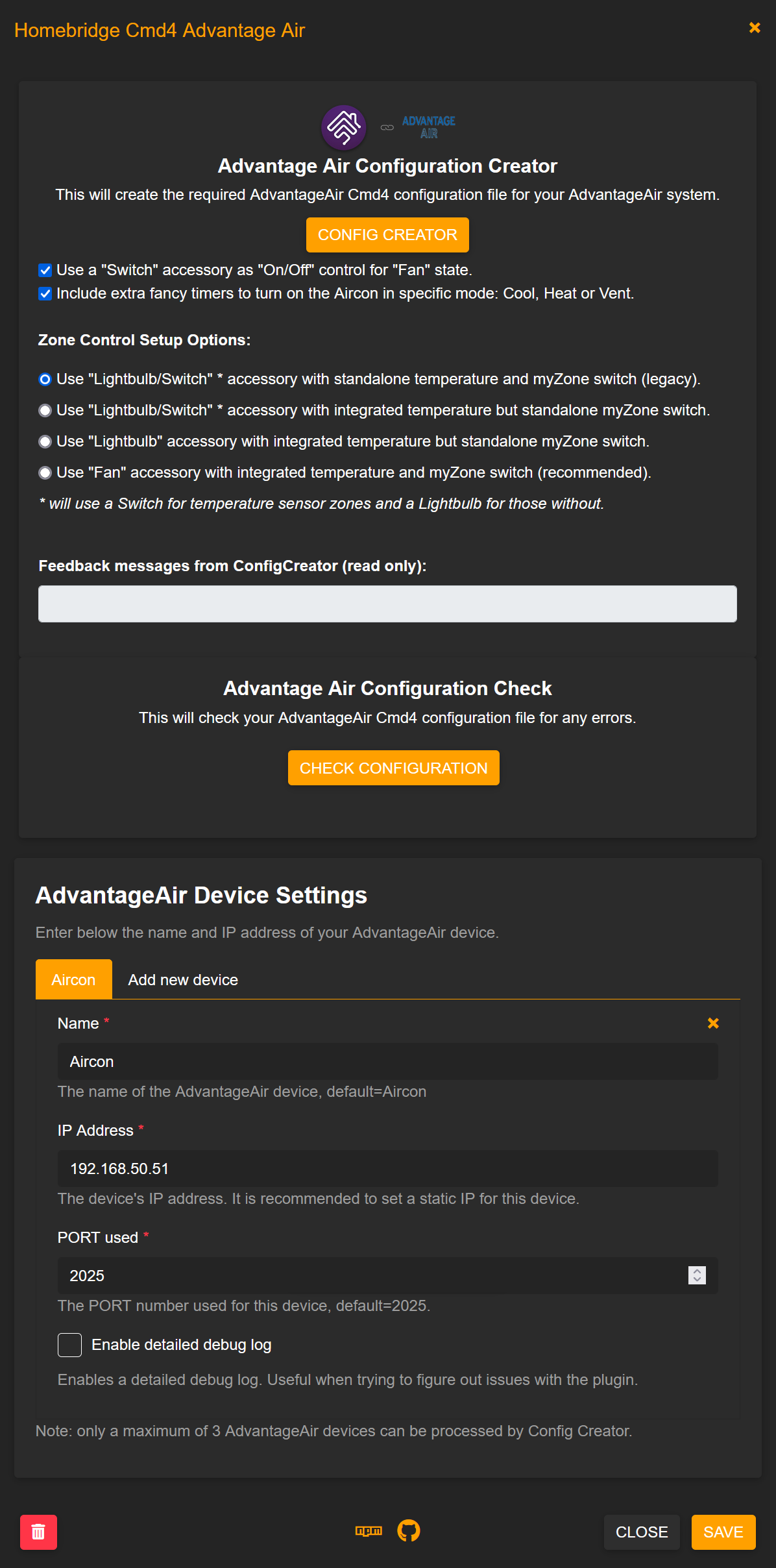The height and width of the screenshot is (1568, 776).
Task: Click the Name field containing Aircon
Action: point(387,1062)
